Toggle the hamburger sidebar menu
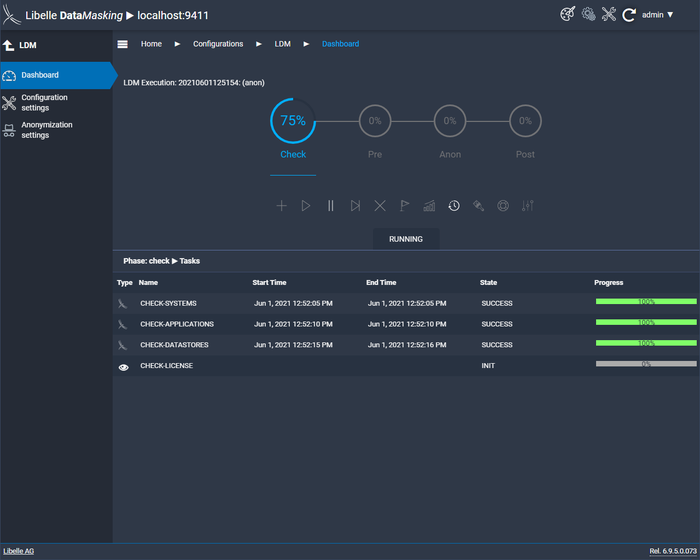The height and width of the screenshot is (560, 700). (123, 44)
